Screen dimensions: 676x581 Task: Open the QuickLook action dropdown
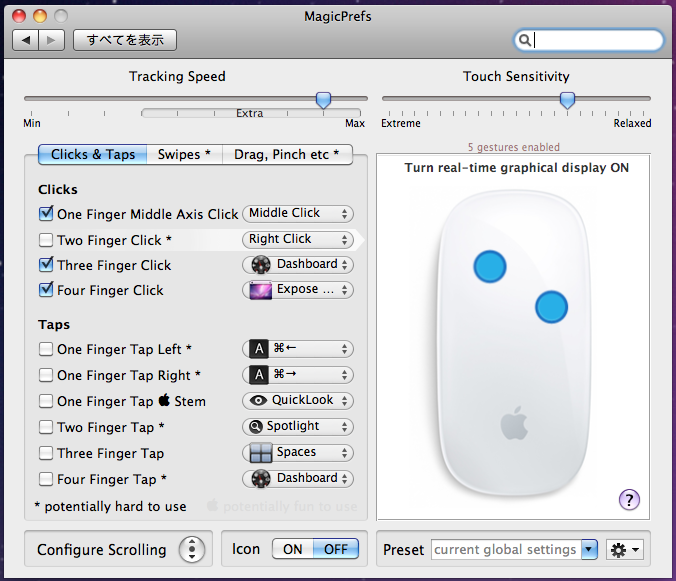[298, 400]
